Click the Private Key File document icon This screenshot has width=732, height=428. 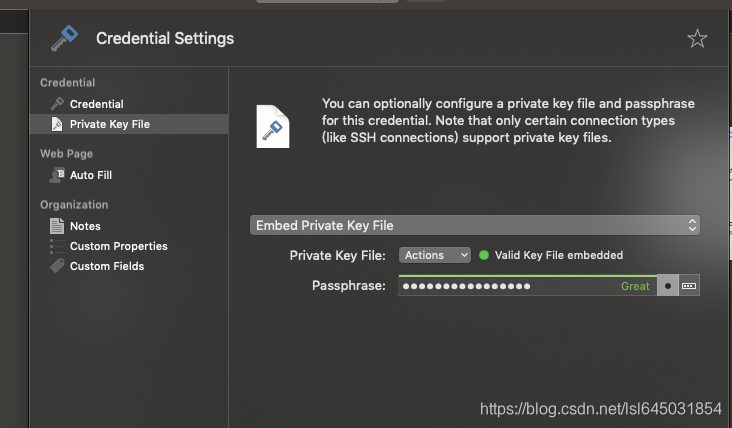(x=57, y=124)
